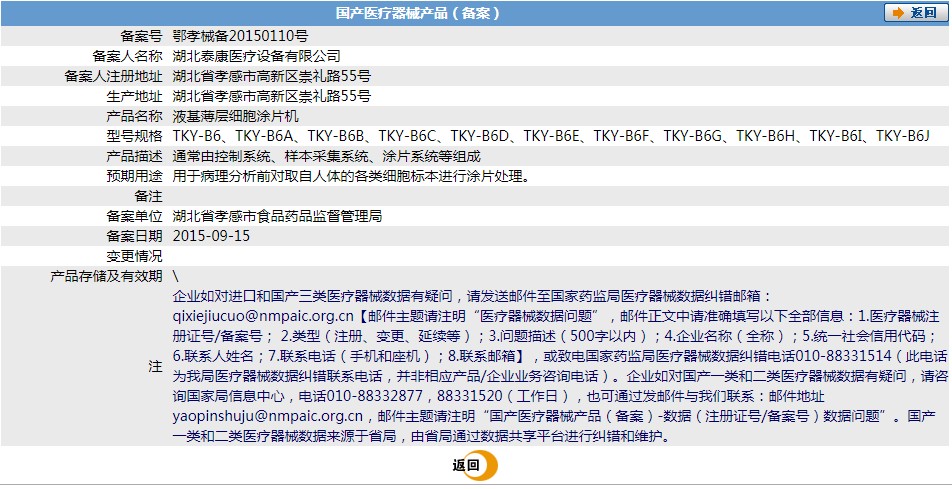Click the 备案日期 label
This screenshot has width=952, height=489.
point(135,236)
